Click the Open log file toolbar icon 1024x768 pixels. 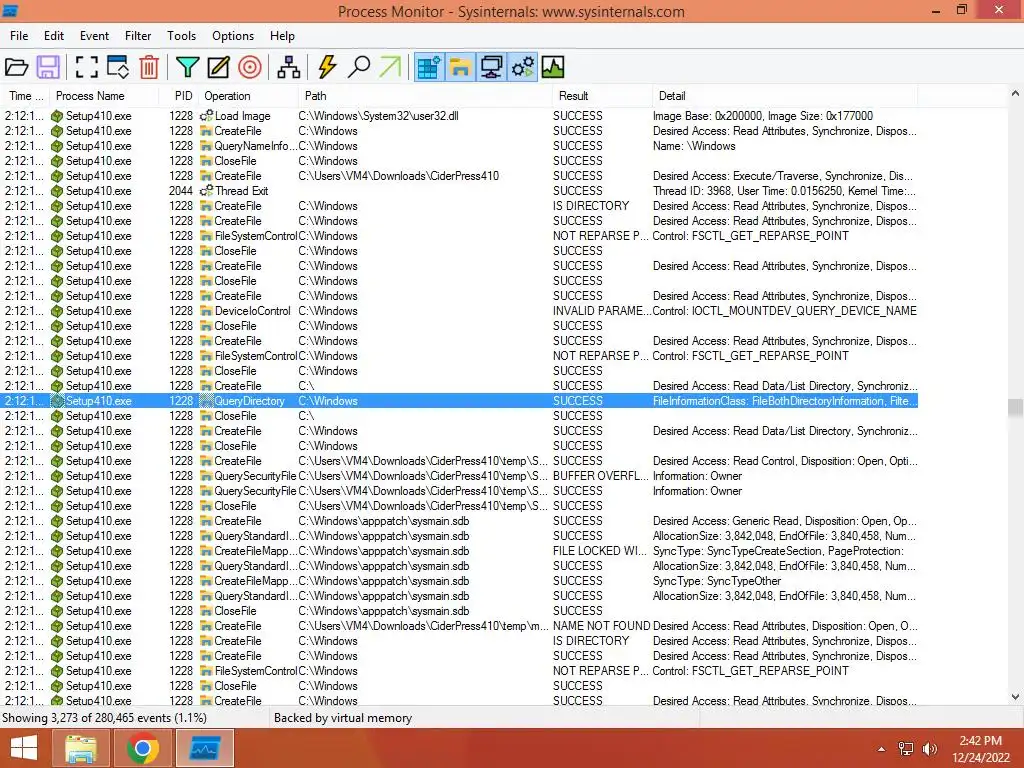click(x=16, y=67)
